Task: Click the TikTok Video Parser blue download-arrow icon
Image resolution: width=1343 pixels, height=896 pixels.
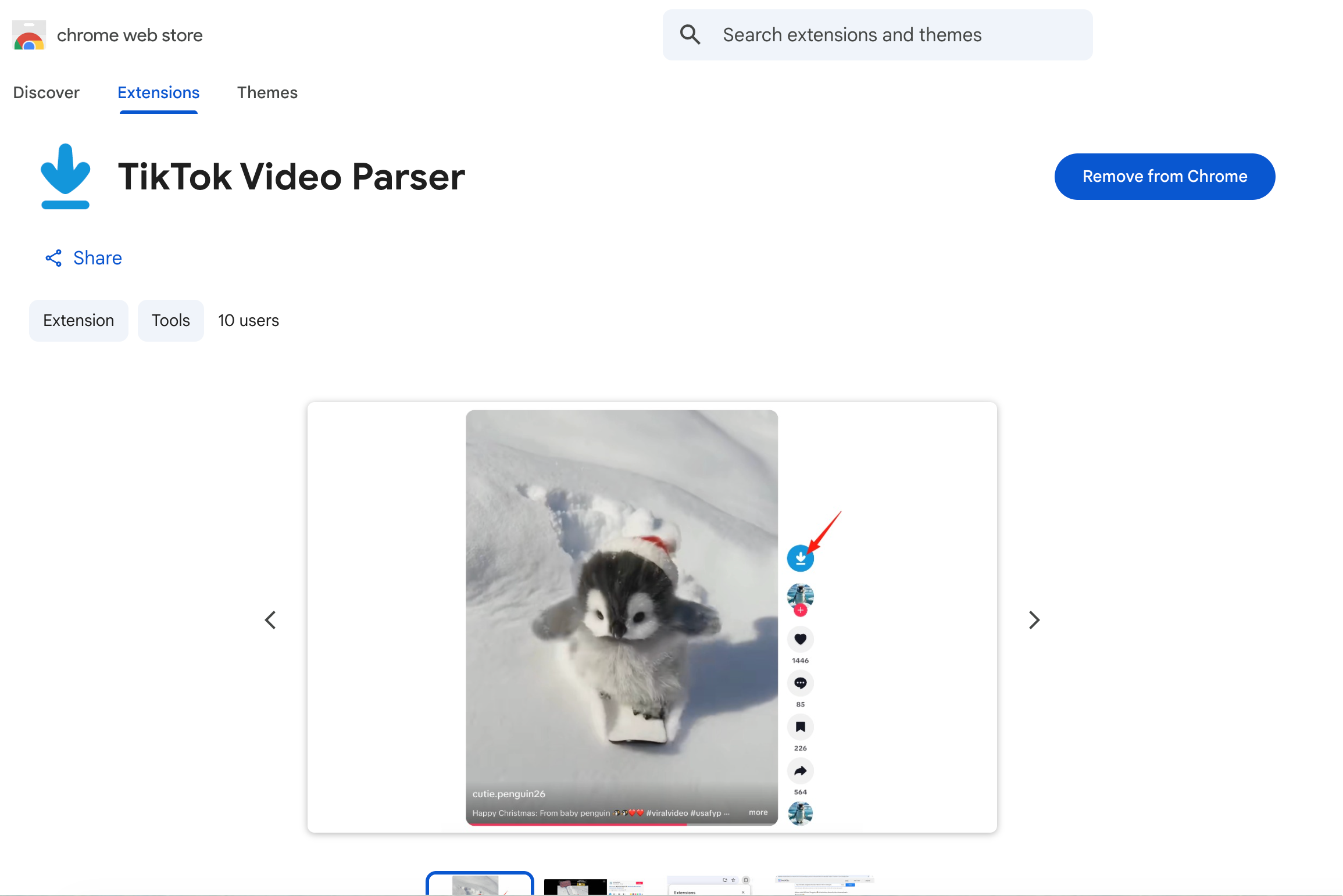Action: click(x=65, y=176)
